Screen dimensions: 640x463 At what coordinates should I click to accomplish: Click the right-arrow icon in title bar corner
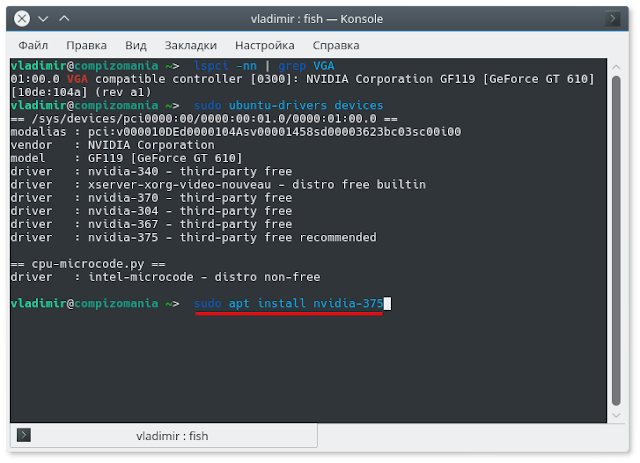(x=613, y=19)
